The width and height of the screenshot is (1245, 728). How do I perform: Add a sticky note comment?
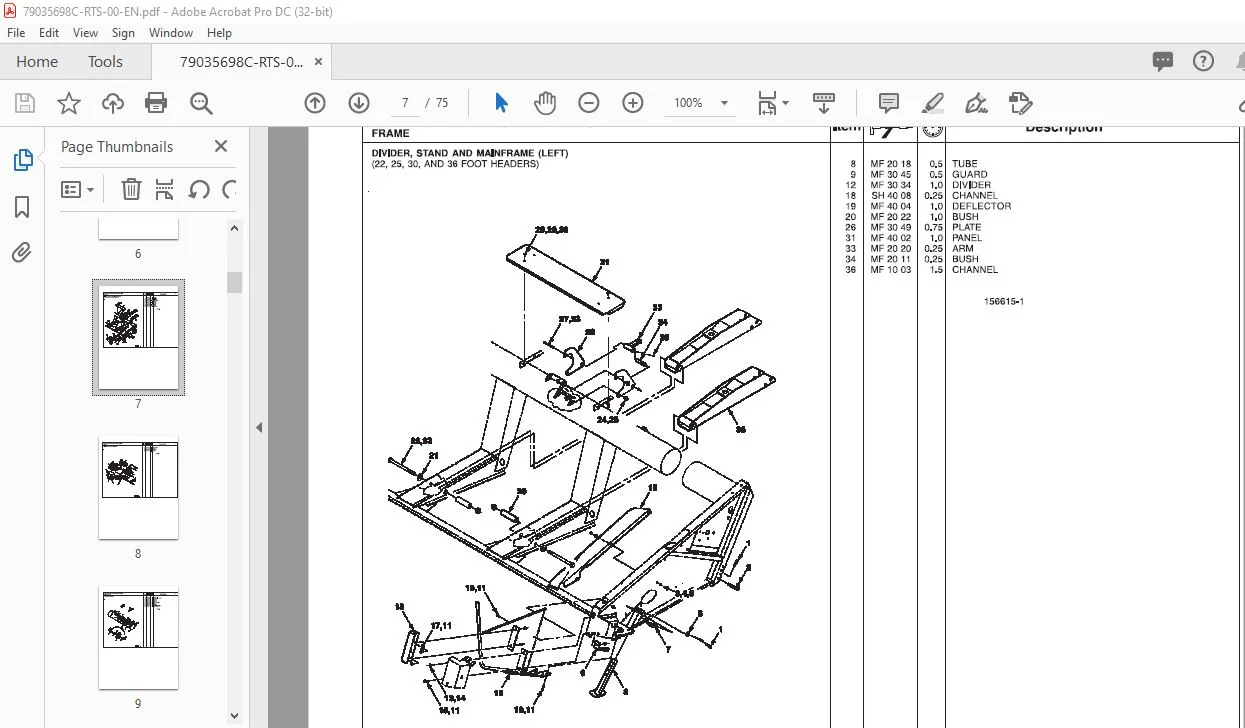(888, 103)
